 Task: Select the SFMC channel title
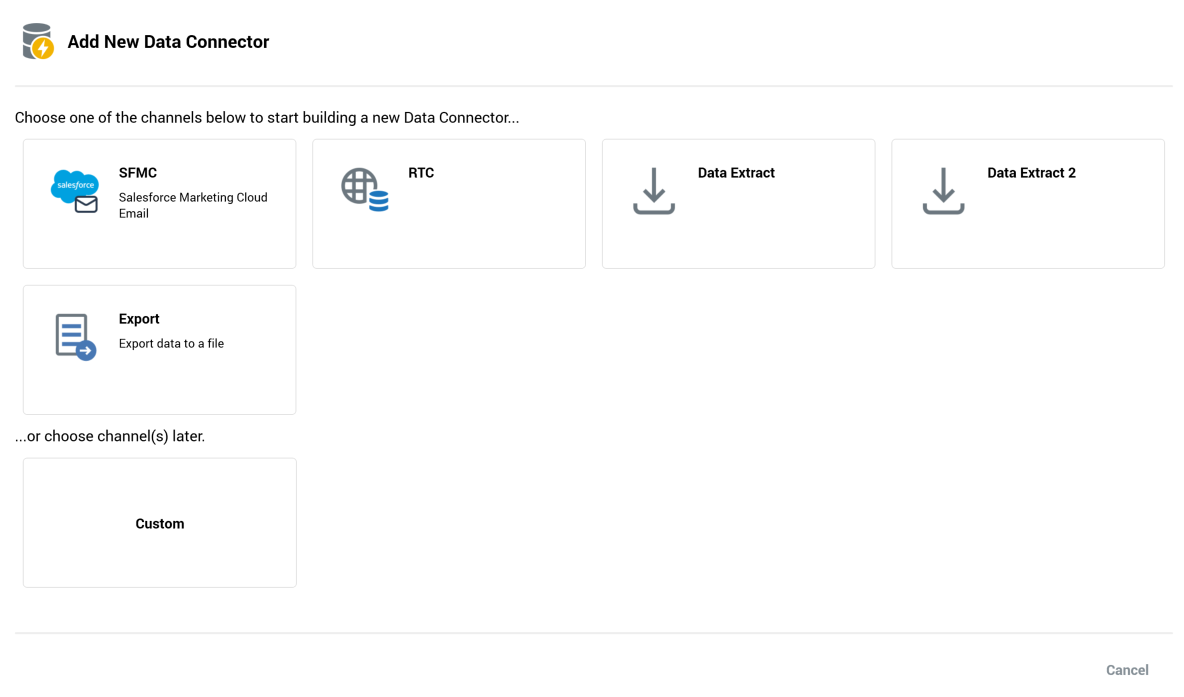coord(138,173)
